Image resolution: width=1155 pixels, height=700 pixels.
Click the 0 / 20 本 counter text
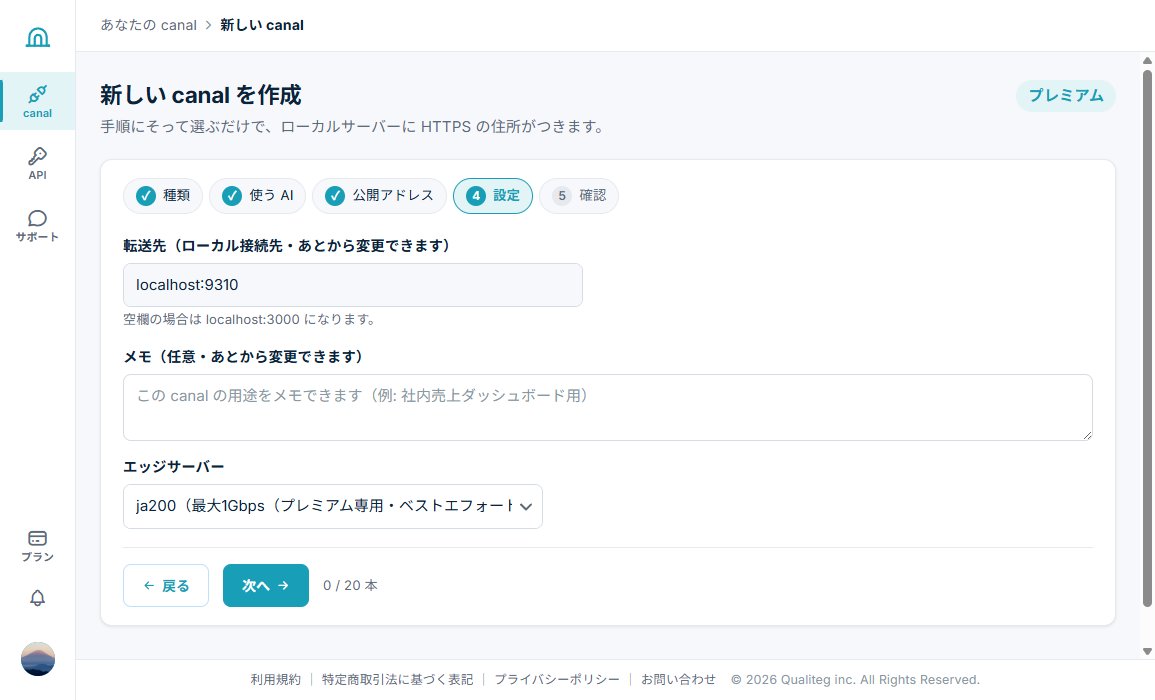point(351,586)
